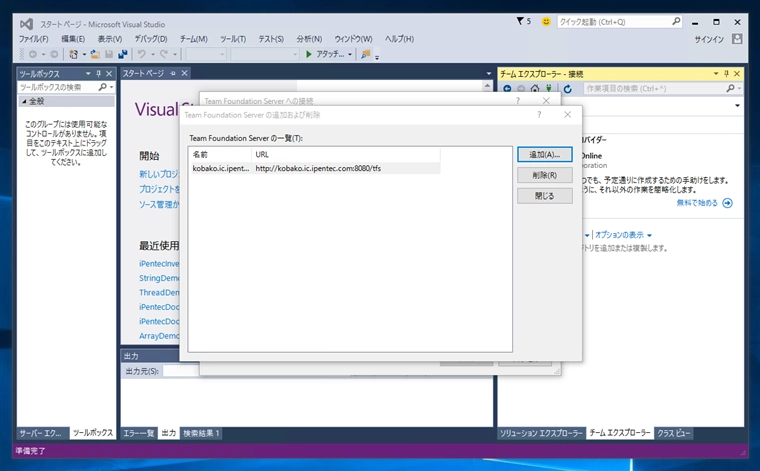Click the 削除(R) button
Image resolution: width=760 pixels, height=471 pixels.
pyautogui.click(x=545, y=175)
